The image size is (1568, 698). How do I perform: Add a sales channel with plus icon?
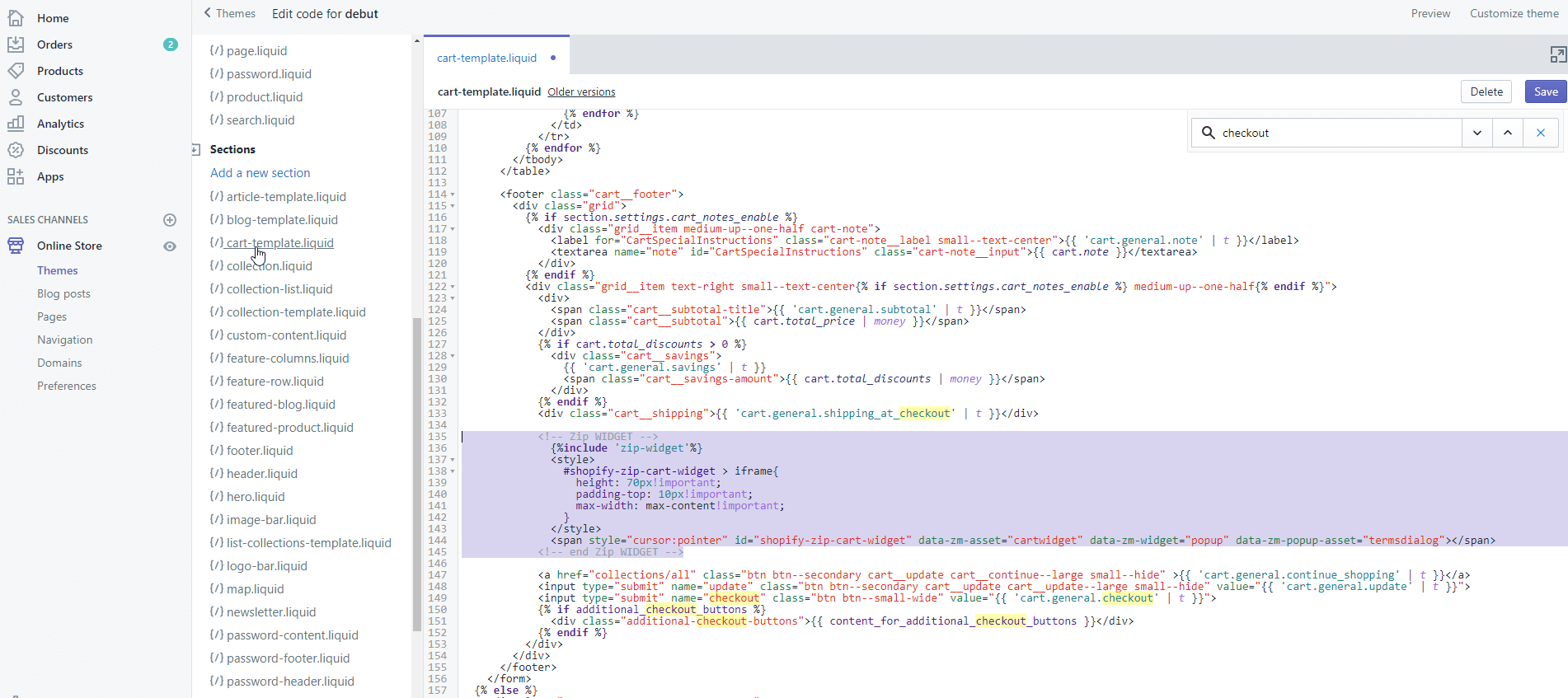pyautogui.click(x=170, y=220)
